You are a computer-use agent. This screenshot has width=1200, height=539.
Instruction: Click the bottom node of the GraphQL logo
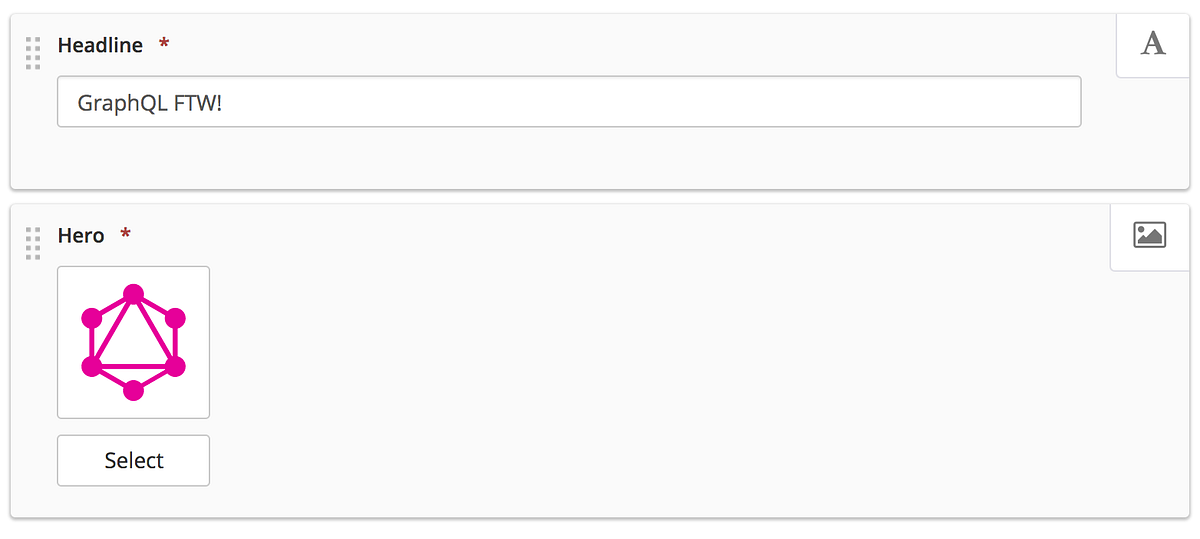point(133,390)
